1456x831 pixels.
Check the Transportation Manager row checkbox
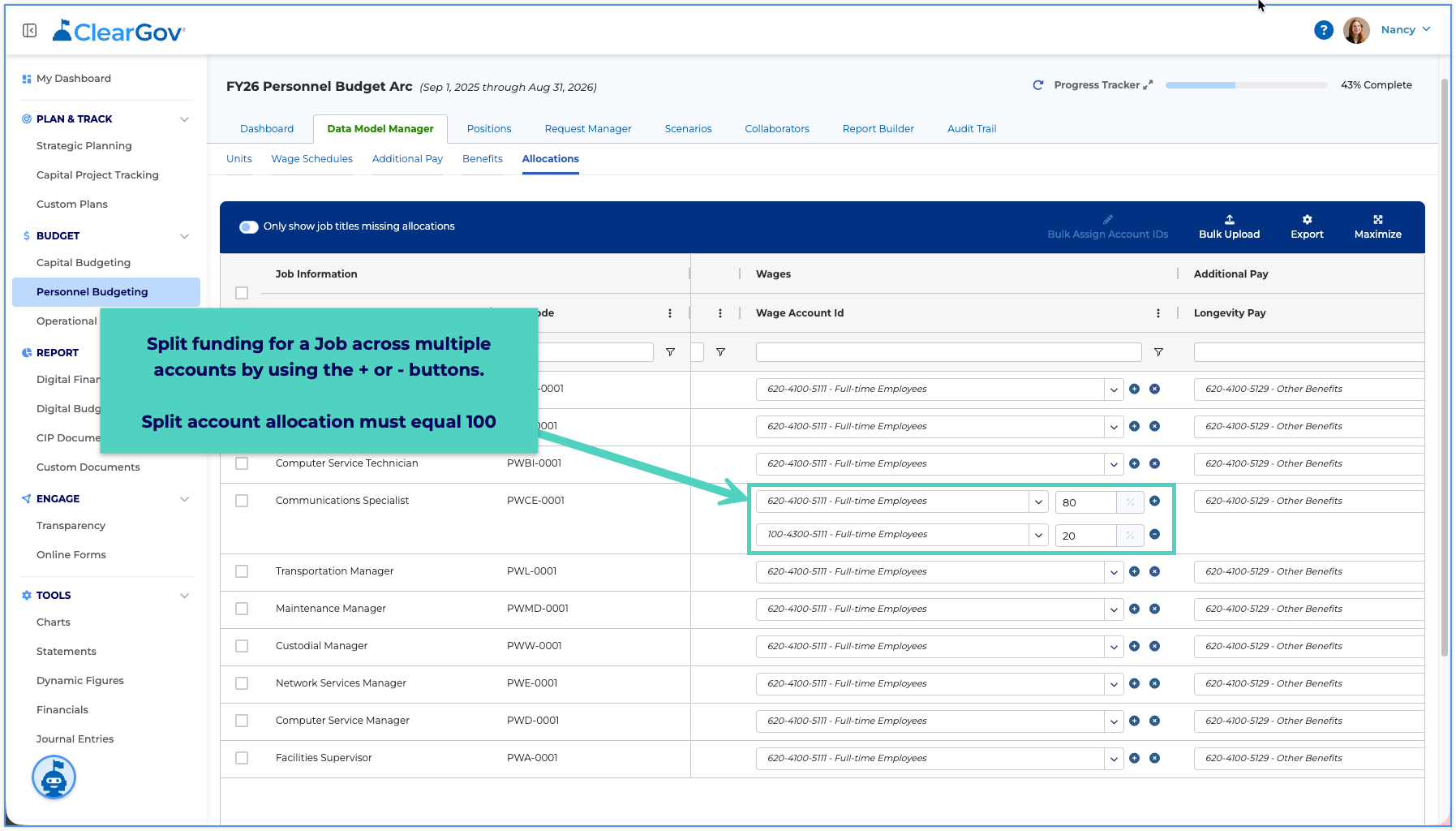click(242, 571)
